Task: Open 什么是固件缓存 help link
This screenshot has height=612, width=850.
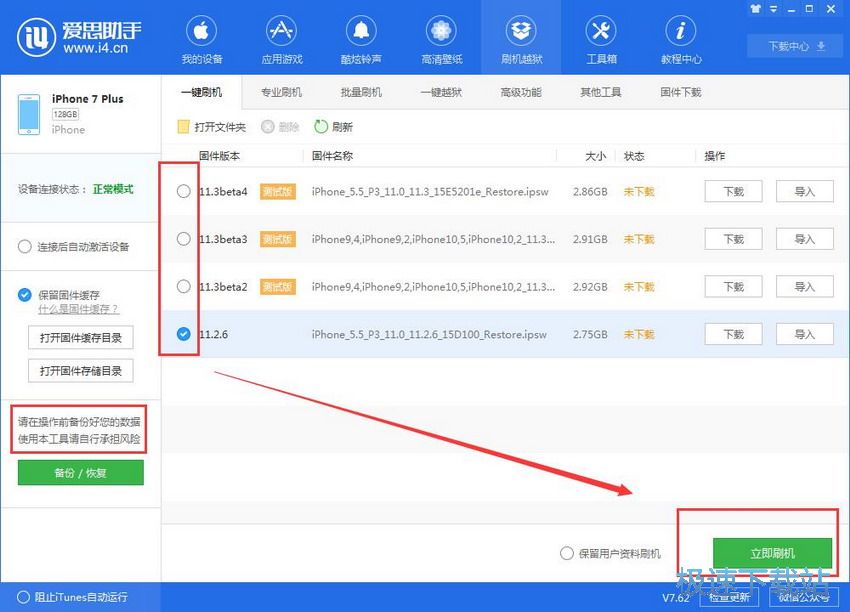Action: coord(78,309)
